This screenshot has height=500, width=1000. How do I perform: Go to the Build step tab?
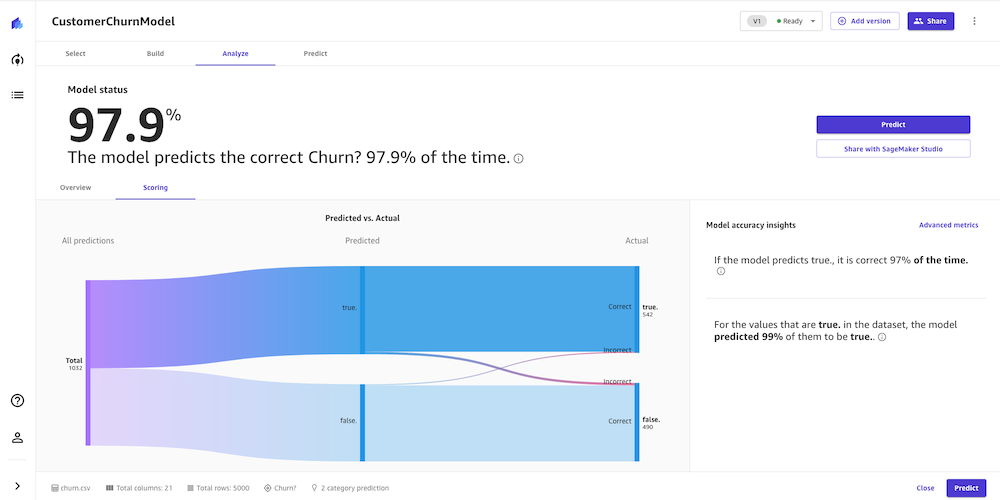[x=155, y=53]
